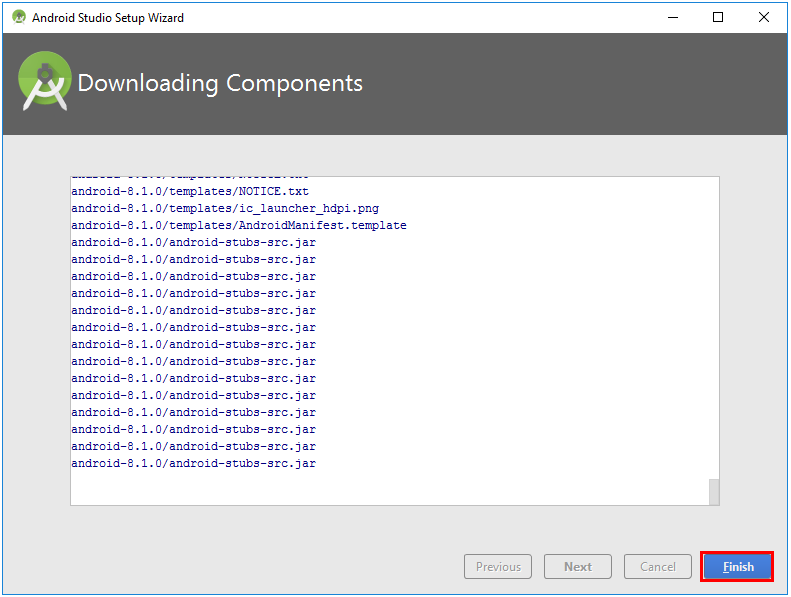Select the templates/NOTICE.txt log line
Image resolution: width=791 pixels, height=597 pixels.
coord(190,191)
